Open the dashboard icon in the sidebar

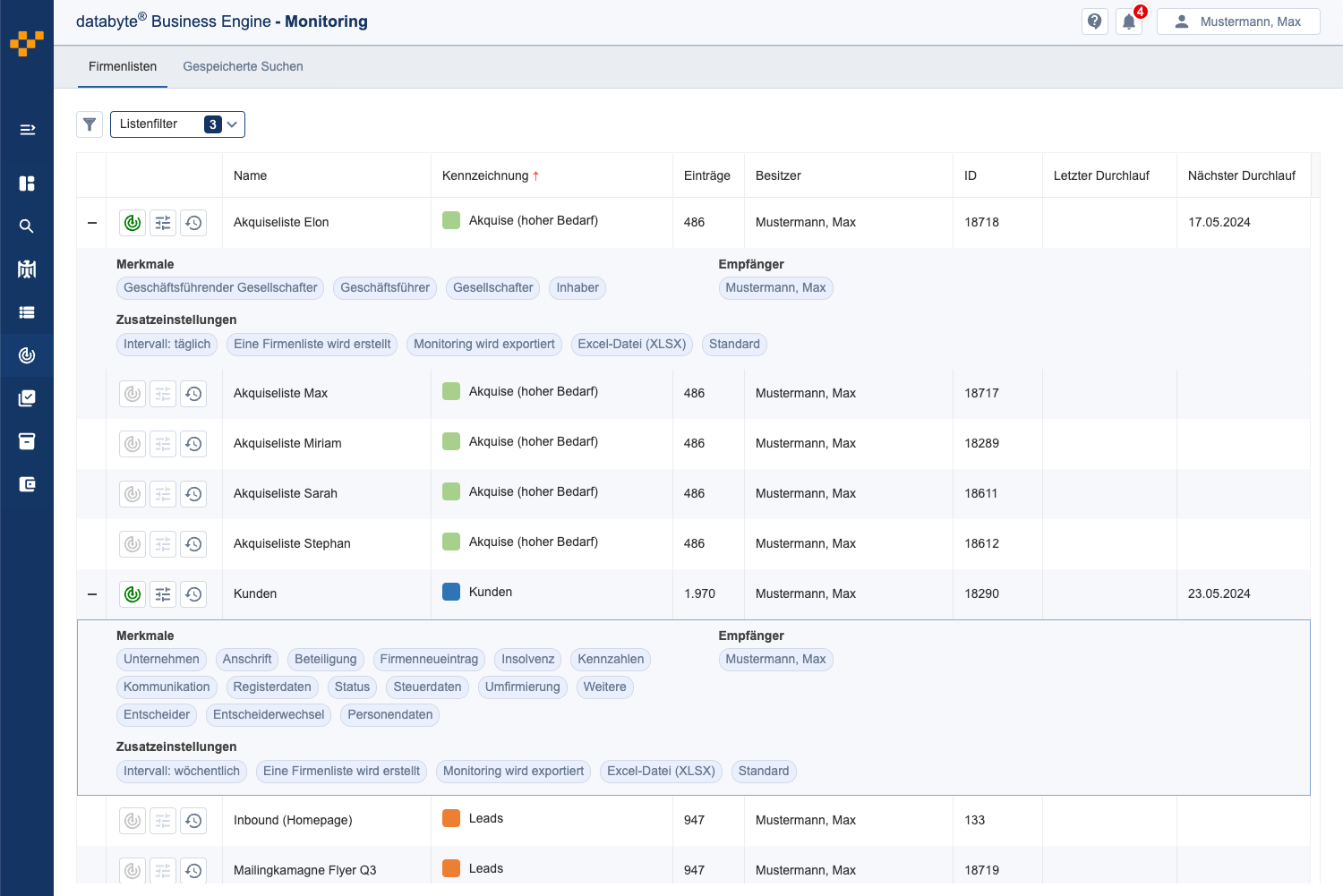[x=27, y=183]
